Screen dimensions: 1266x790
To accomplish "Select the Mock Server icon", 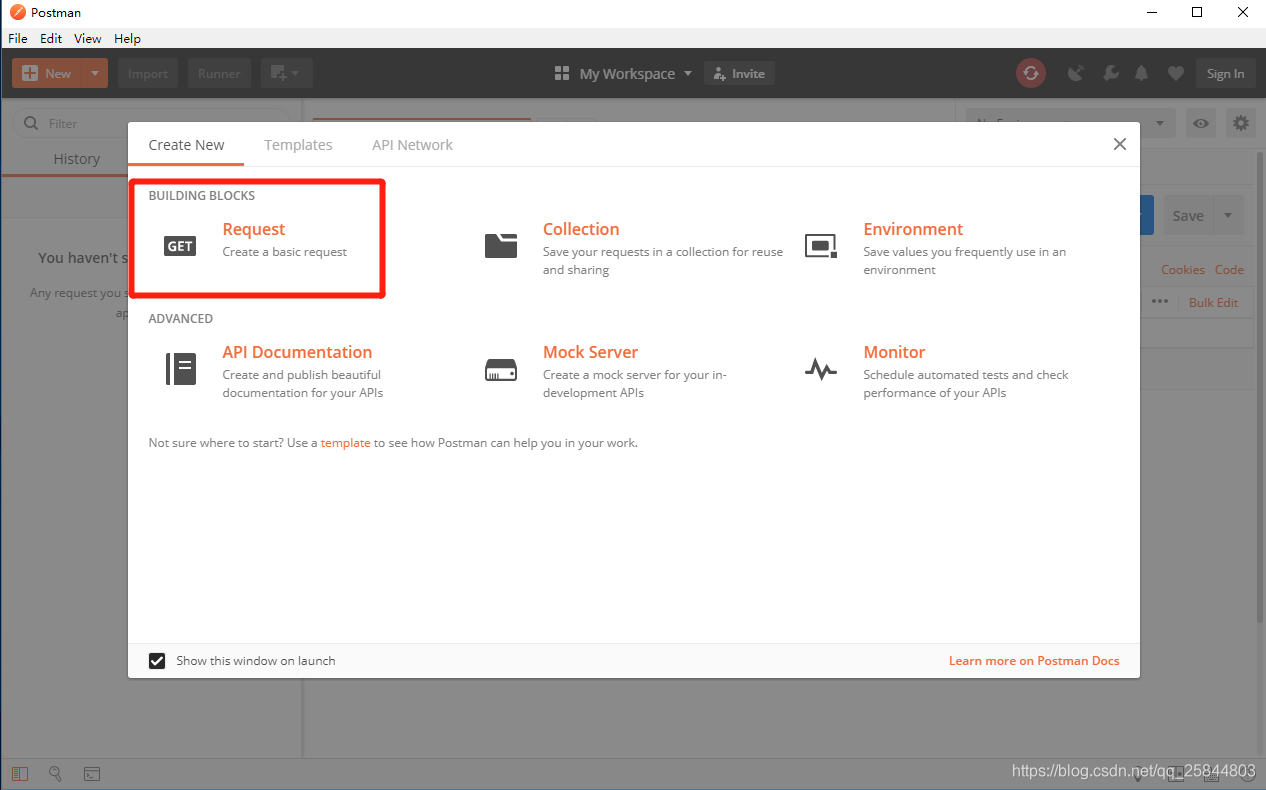I will tap(501, 370).
